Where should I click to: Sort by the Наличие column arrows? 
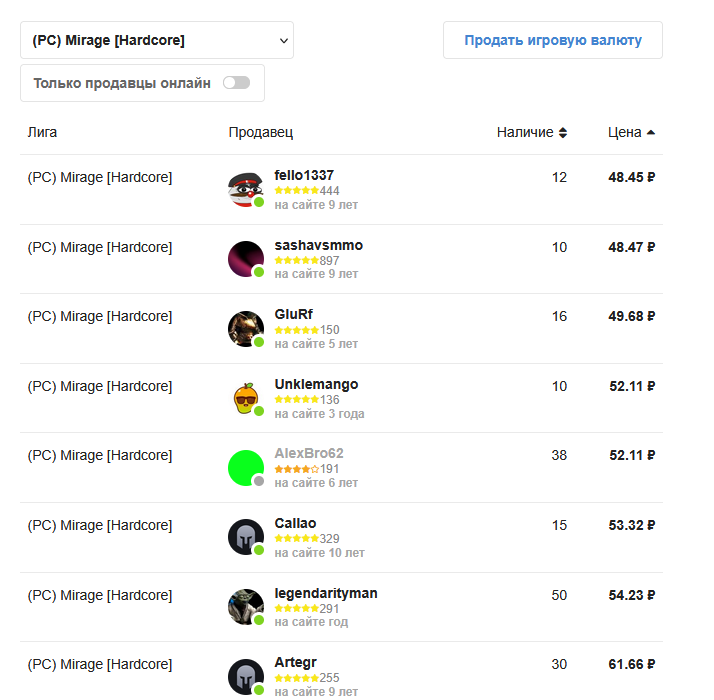pyautogui.click(x=562, y=132)
